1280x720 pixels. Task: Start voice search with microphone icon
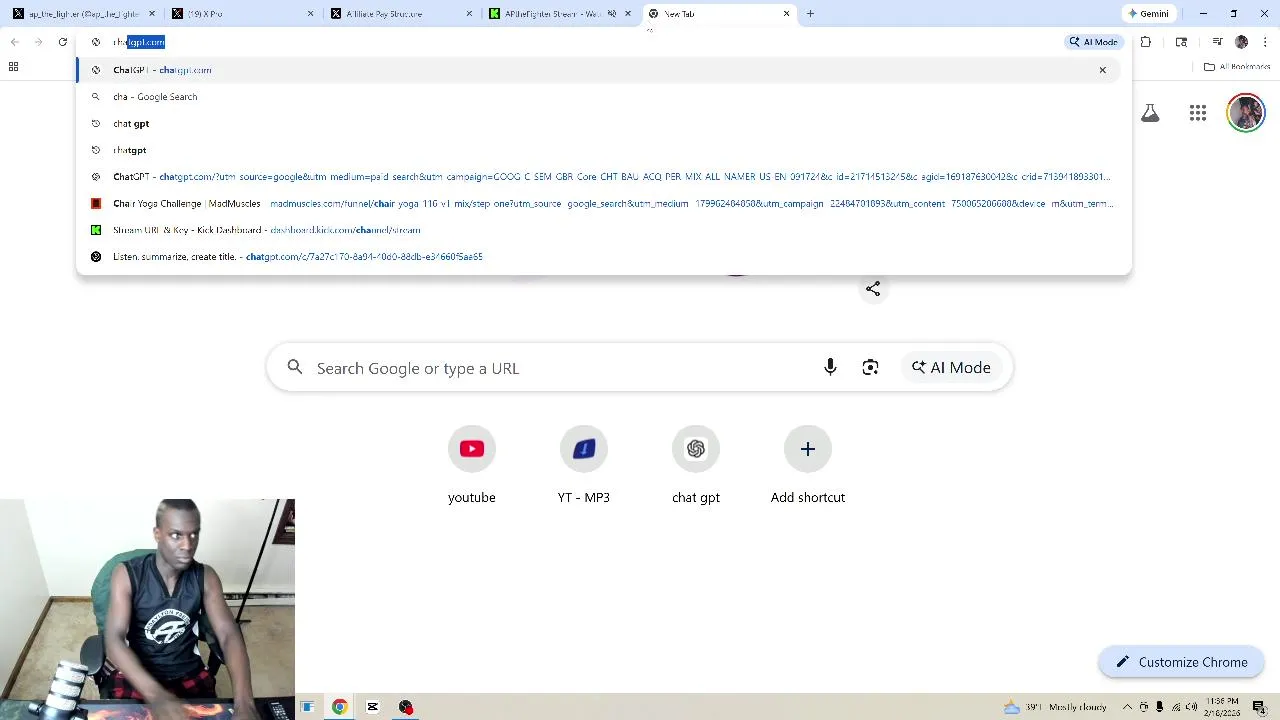830,368
